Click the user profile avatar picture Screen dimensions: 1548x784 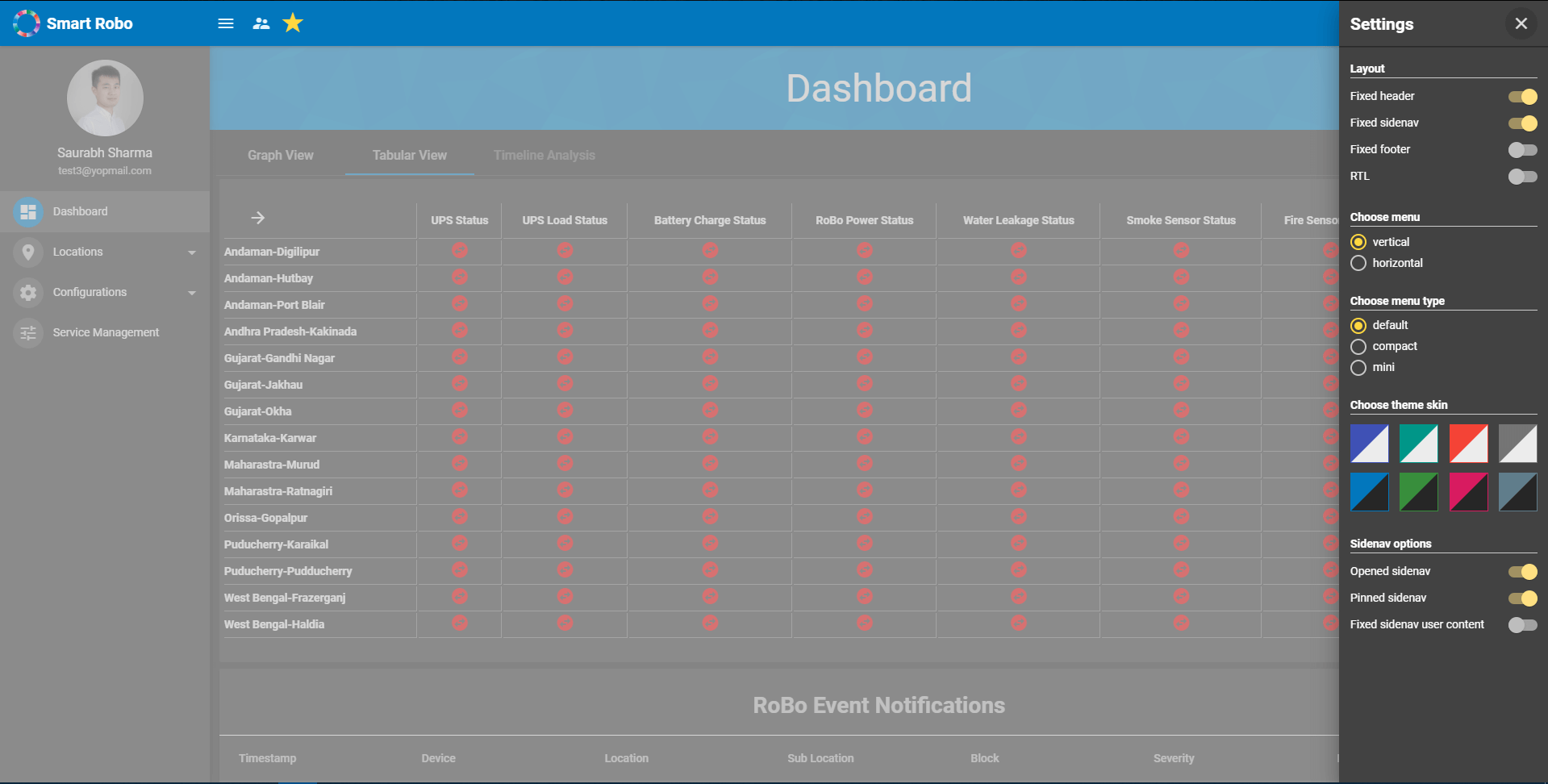tap(105, 98)
